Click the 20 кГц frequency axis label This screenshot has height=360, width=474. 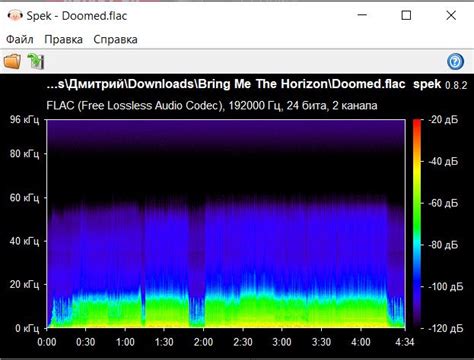point(24,284)
